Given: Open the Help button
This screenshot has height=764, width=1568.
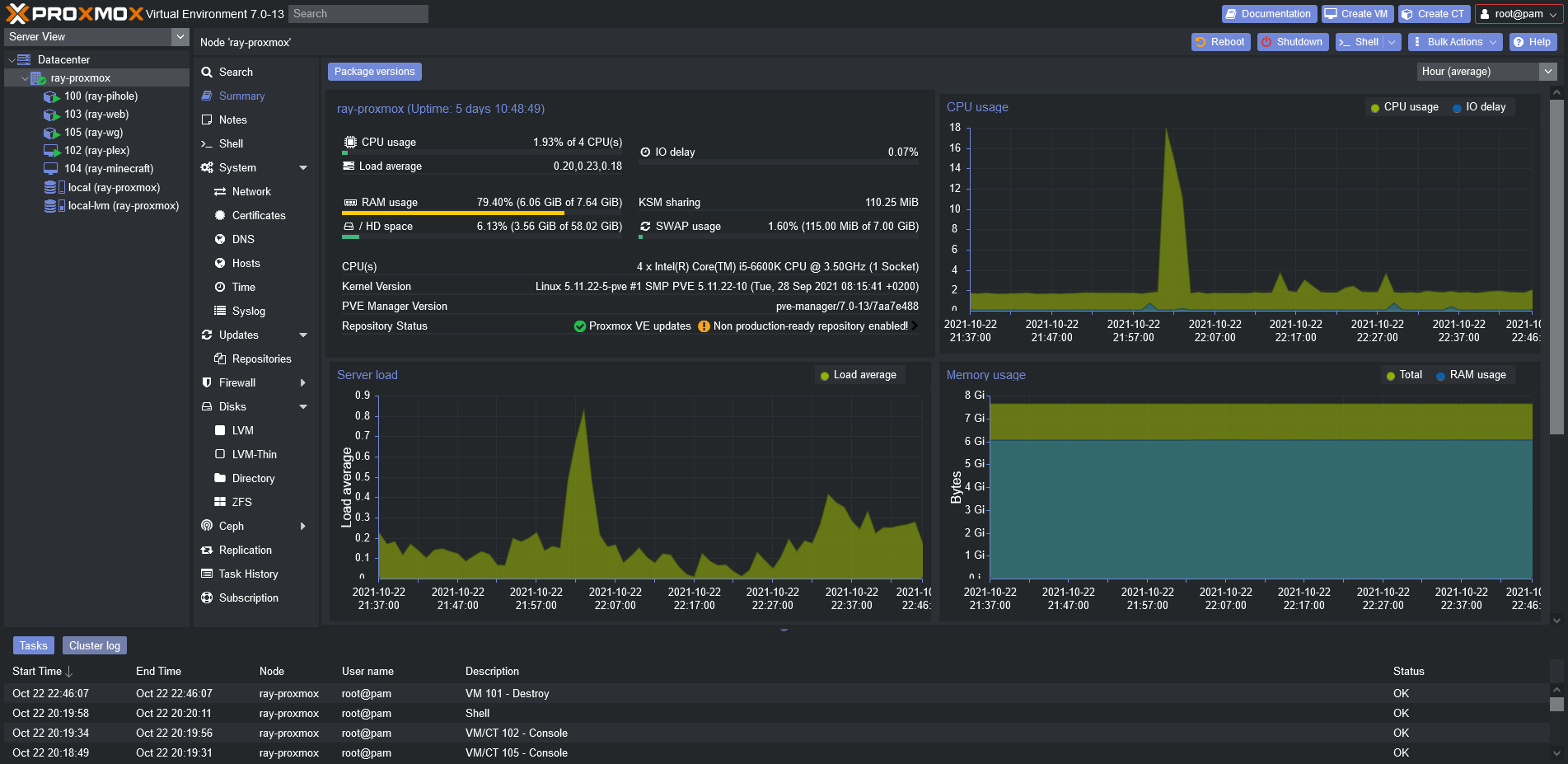Looking at the screenshot, I should [x=1533, y=42].
